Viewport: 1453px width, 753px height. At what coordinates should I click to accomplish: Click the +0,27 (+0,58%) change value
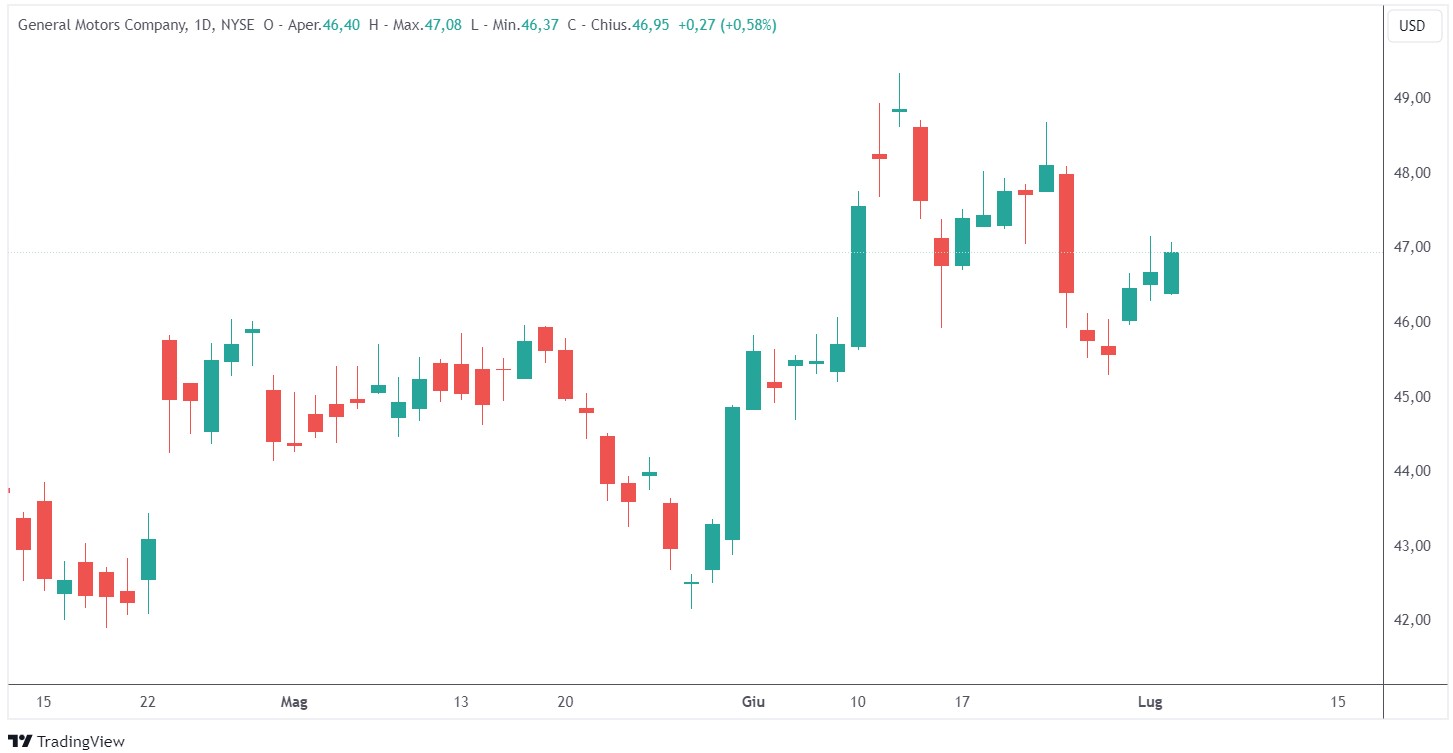pyautogui.click(x=727, y=25)
